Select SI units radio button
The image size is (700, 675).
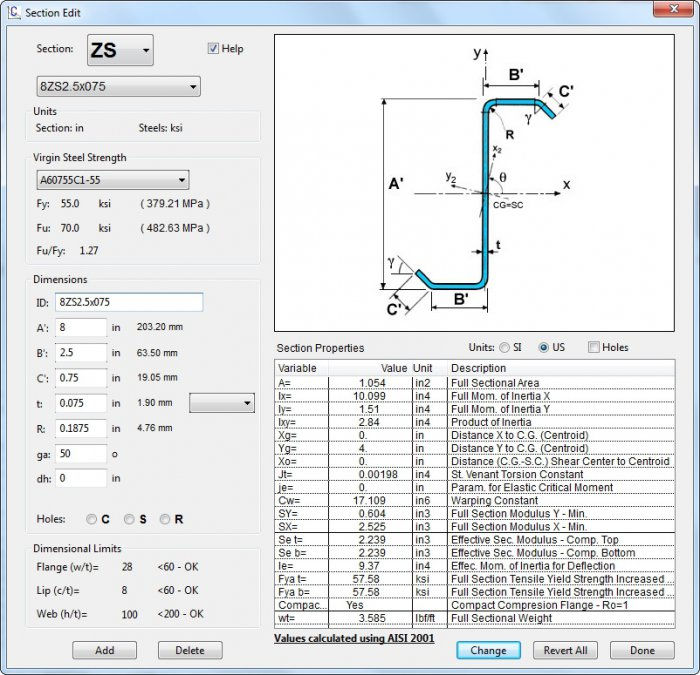point(504,347)
